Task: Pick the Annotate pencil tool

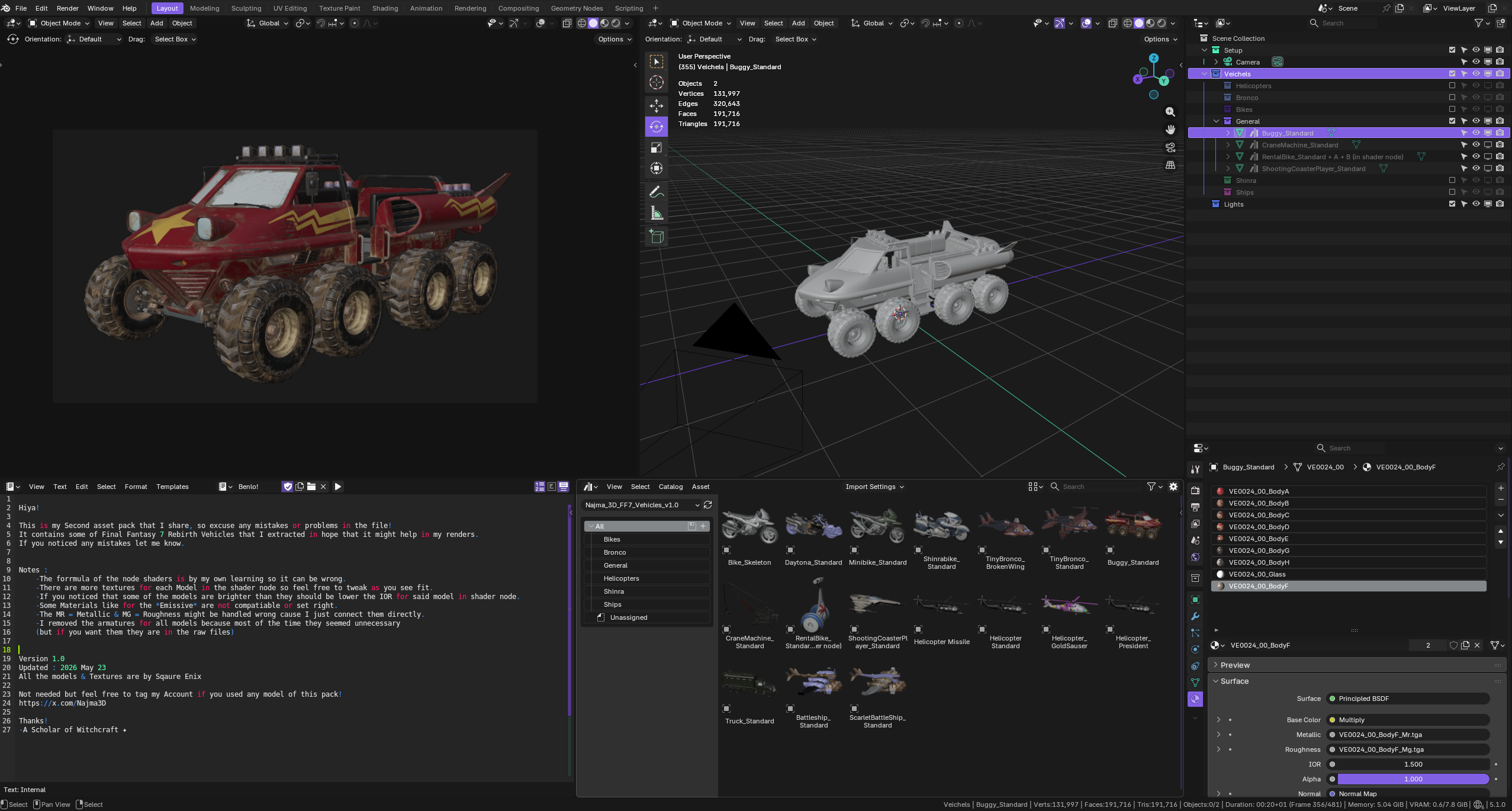Action: coord(656,192)
